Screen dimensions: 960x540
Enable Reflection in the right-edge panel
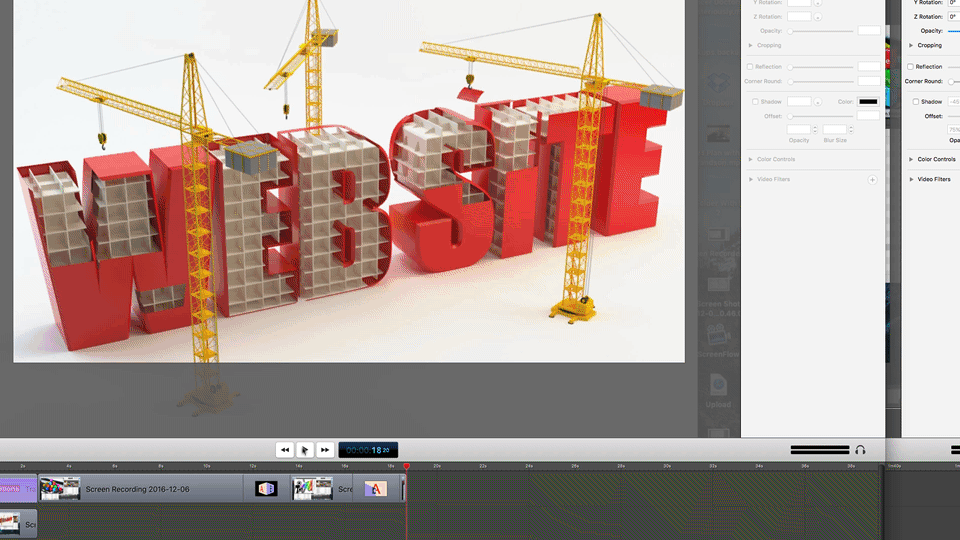click(910, 67)
